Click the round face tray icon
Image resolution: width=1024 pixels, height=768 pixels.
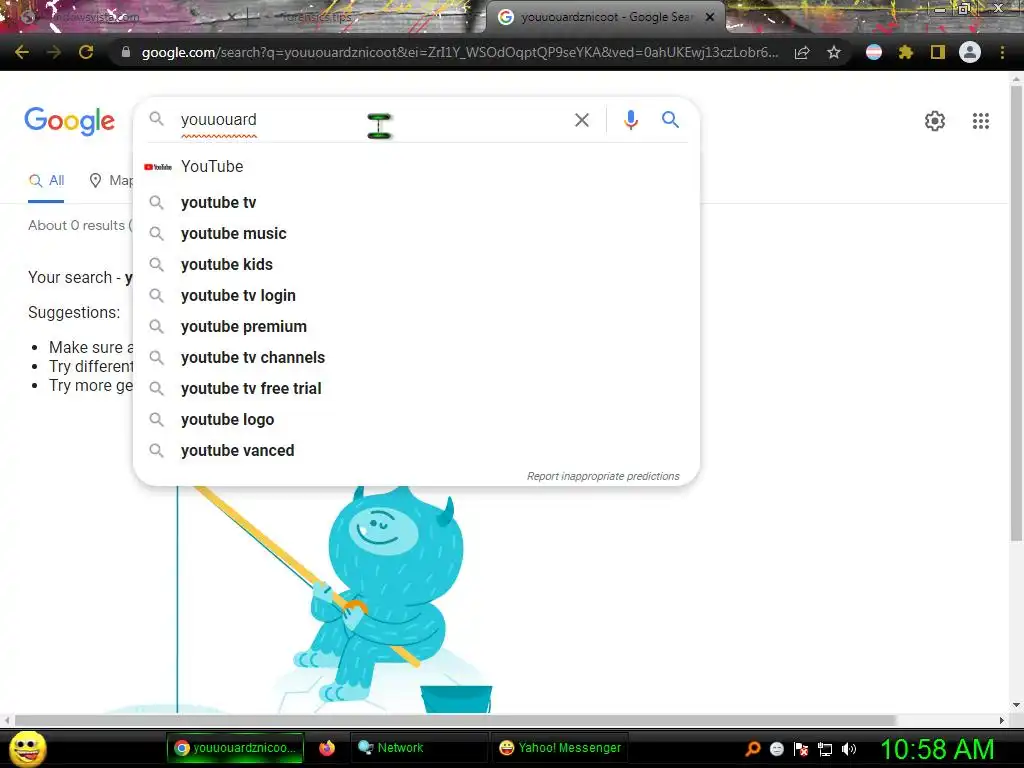tap(776, 749)
